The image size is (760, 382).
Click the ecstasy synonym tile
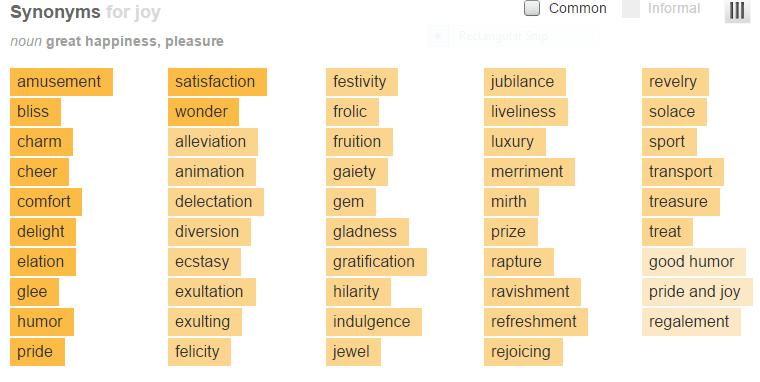coord(205,262)
